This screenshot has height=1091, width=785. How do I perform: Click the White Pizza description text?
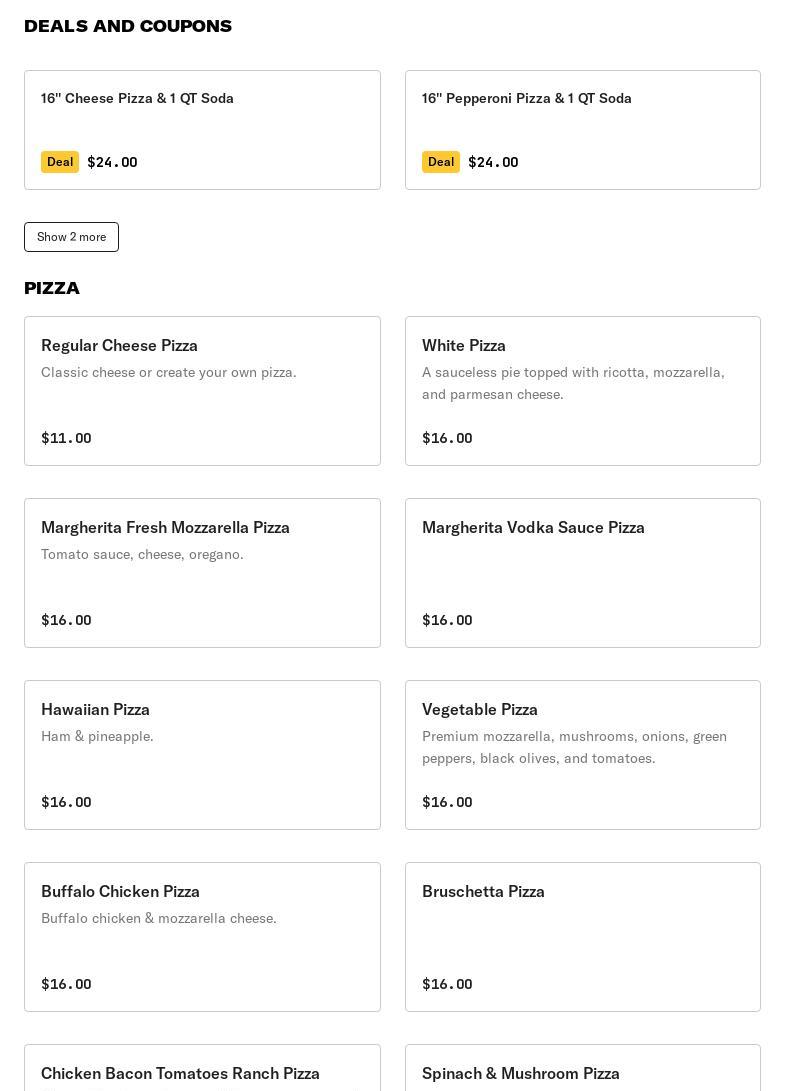[x=573, y=383]
